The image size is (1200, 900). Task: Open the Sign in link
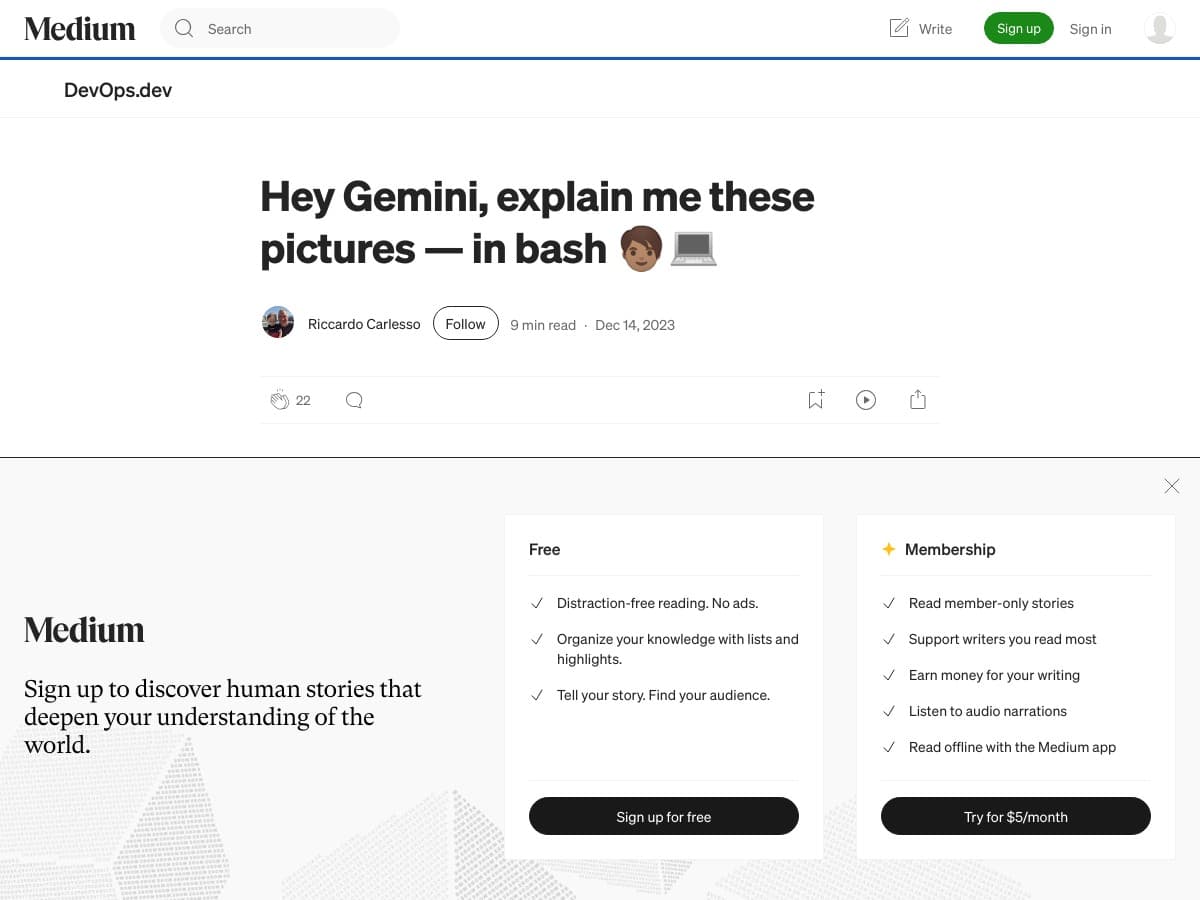[x=1090, y=29]
